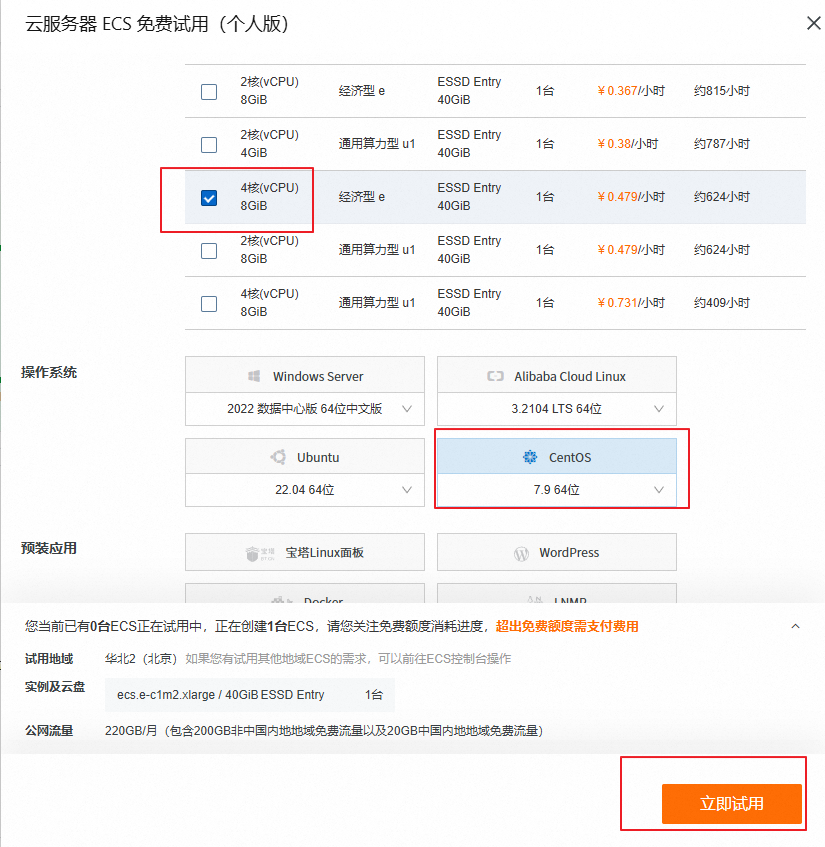This screenshot has height=847, width=825.
Task: Click the 宝塔 panel logo icon
Action: tap(260, 553)
